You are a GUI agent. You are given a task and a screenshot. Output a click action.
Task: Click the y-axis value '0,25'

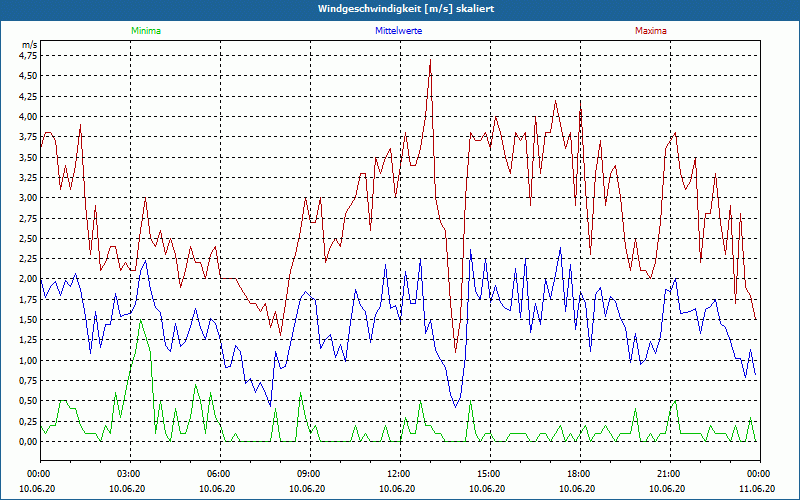(x=30, y=421)
